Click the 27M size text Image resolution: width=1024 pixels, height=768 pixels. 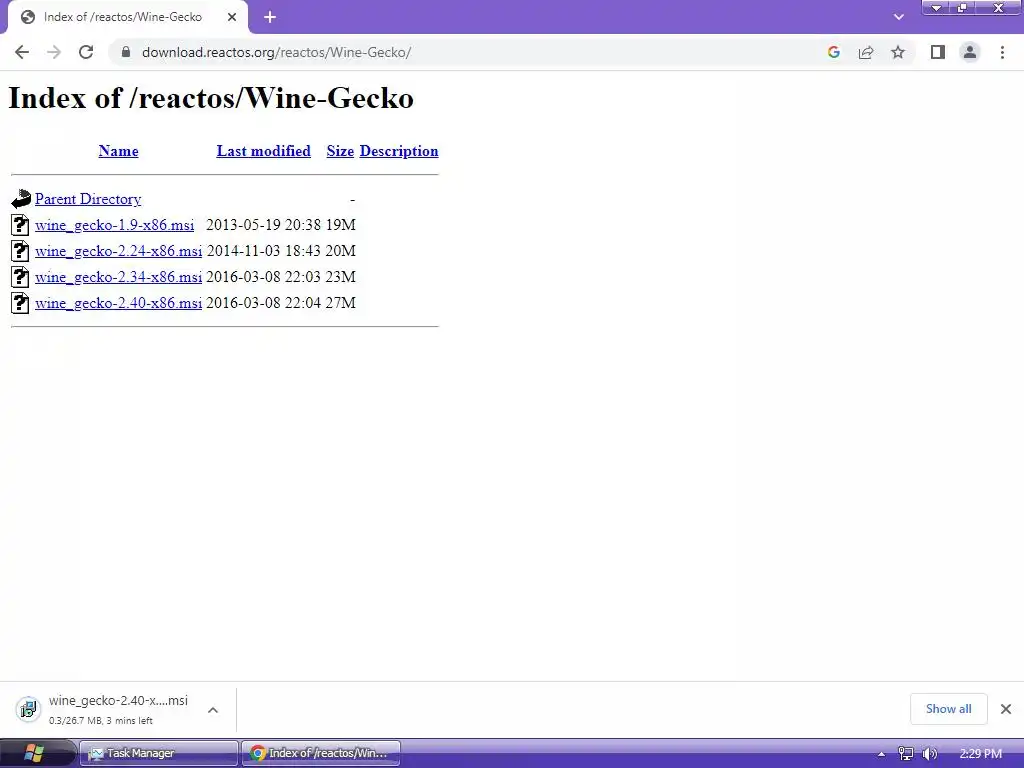(341, 304)
